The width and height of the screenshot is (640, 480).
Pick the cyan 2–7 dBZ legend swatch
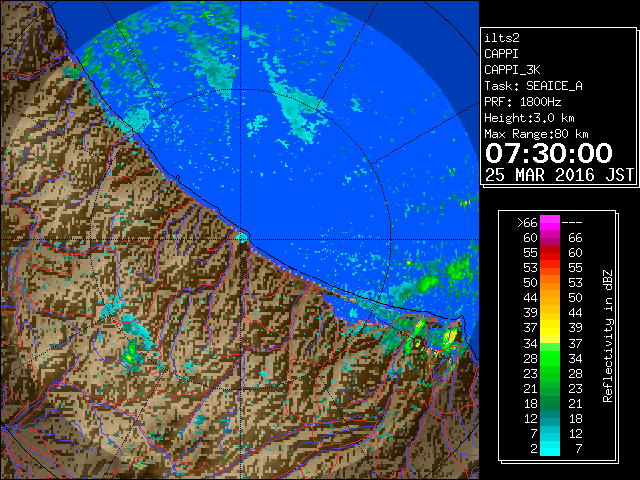[x=550, y=448]
